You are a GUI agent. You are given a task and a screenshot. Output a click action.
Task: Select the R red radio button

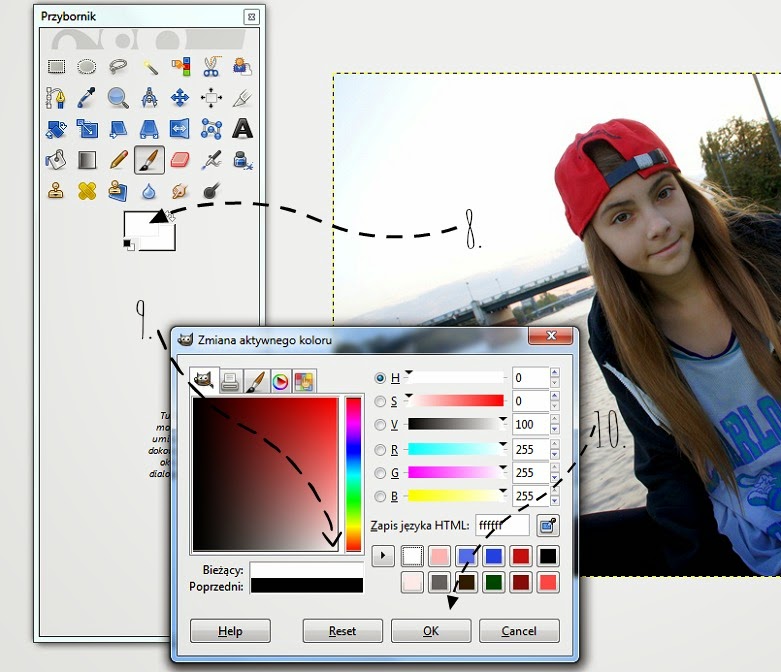(x=380, y=450)
